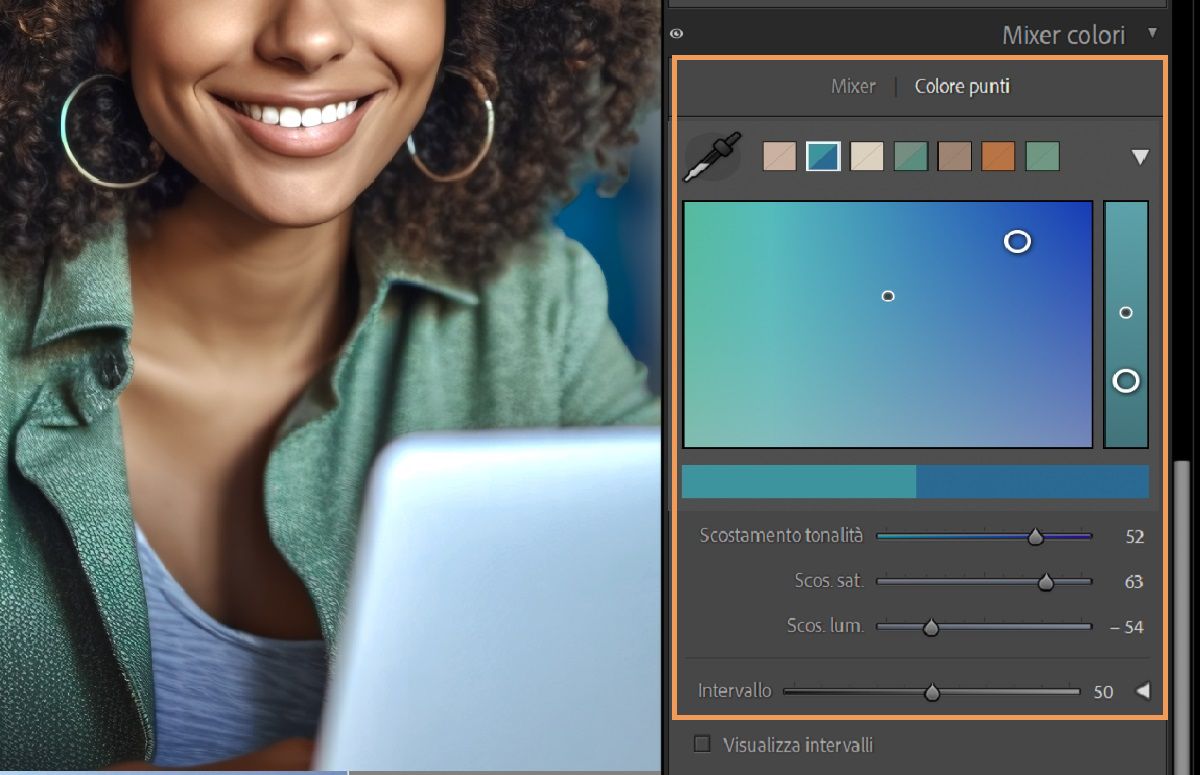Open the swatches dropdown triangle
This screenshot has width=1200, height=775.
tap(1140, 157)
